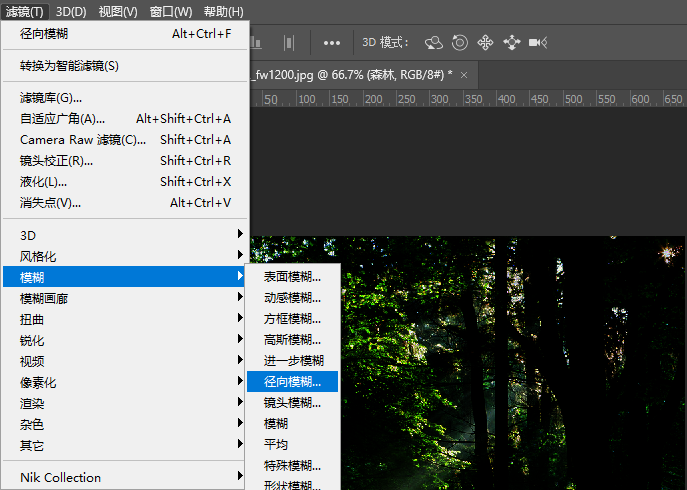Click the distribute spacing icon near dots

(x=289, y=43)
